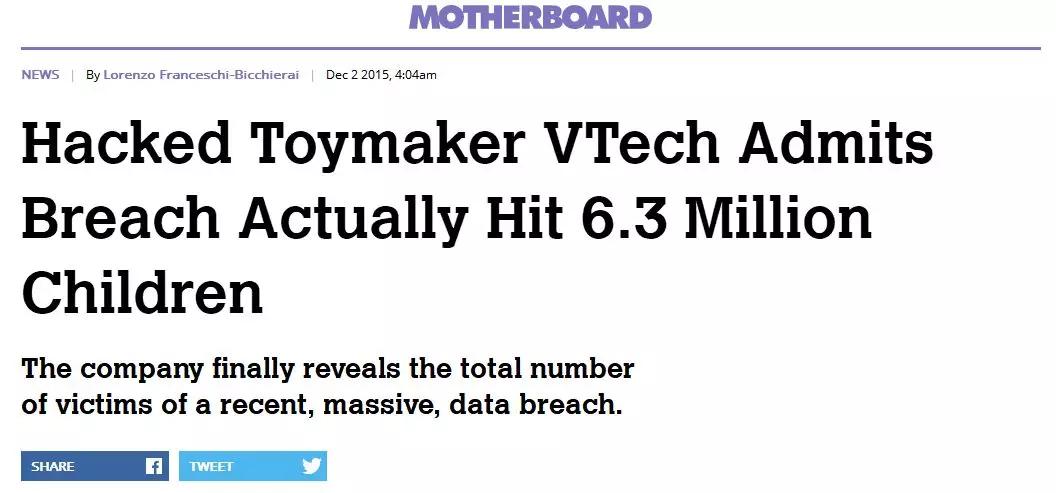This screenshot has height=493, width=1056.
Task: Click the purple divider line below the logo
Action: [531, 48]
